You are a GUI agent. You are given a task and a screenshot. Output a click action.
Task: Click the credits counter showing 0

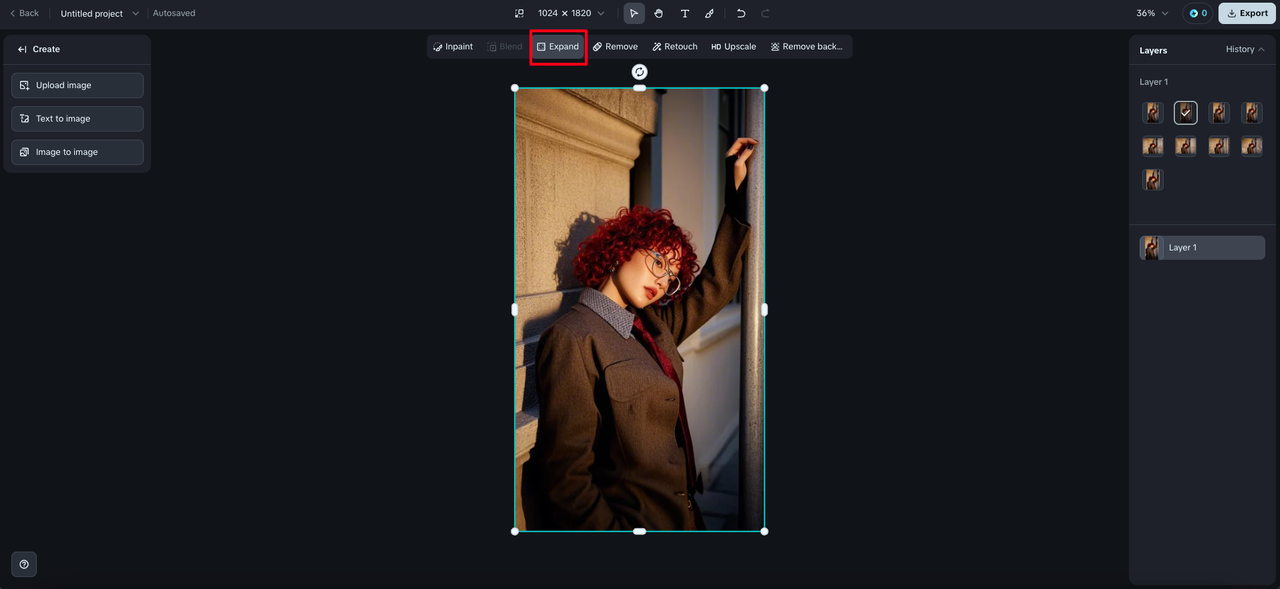click(1198, 13)
